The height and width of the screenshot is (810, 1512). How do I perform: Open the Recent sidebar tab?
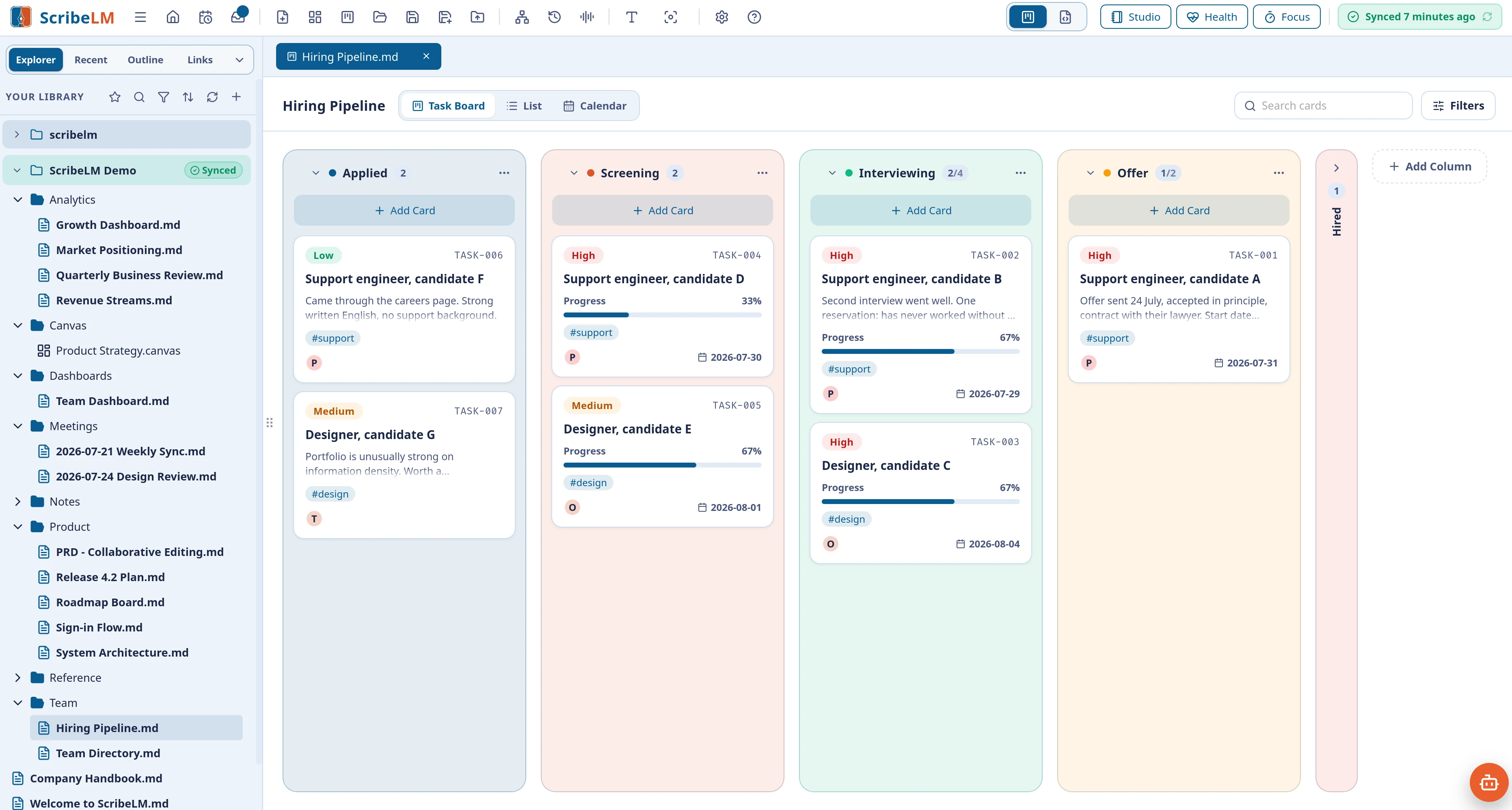[x=91, y=60]
